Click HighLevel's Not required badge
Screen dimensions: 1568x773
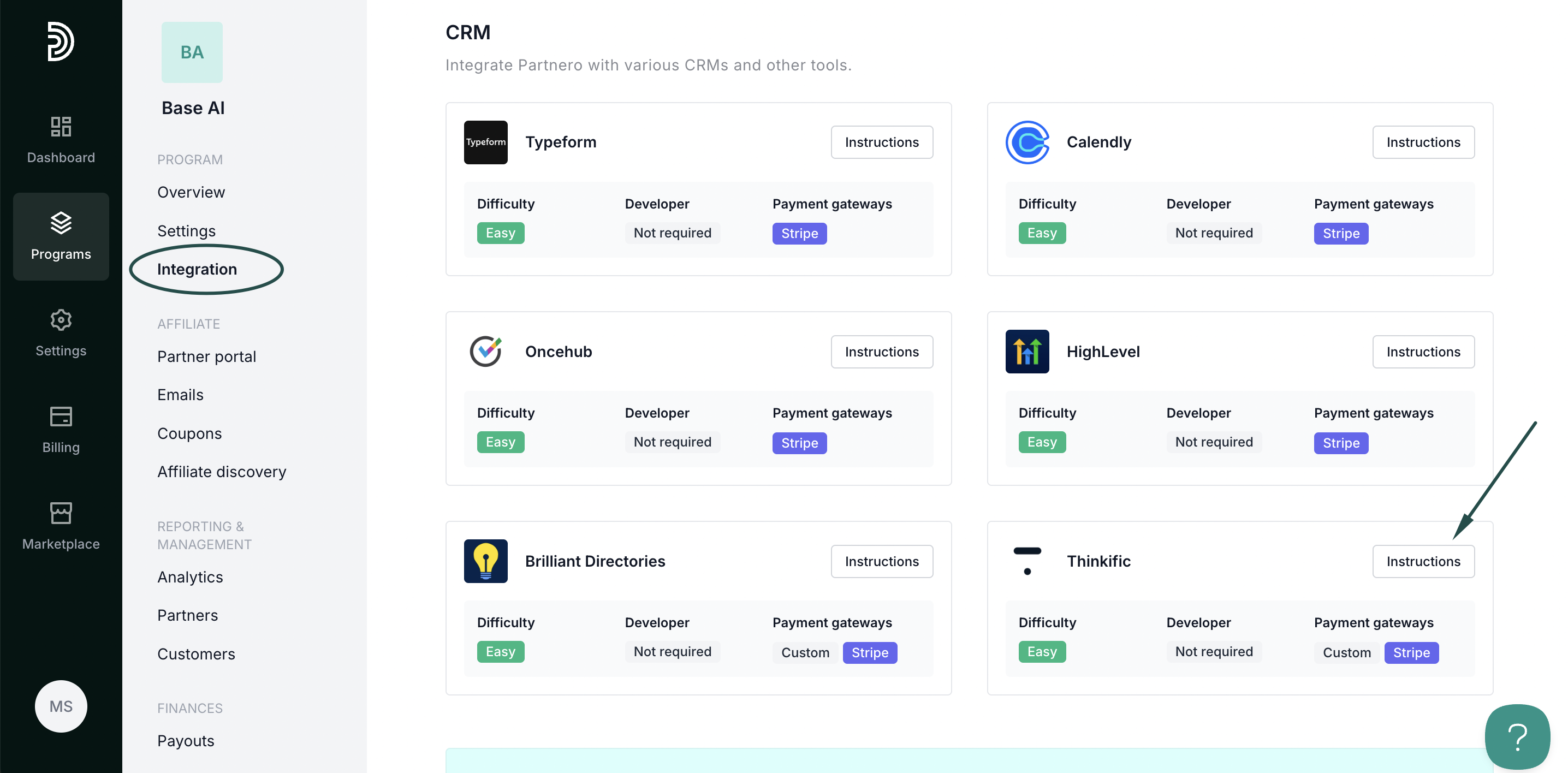coord(1214,442)
